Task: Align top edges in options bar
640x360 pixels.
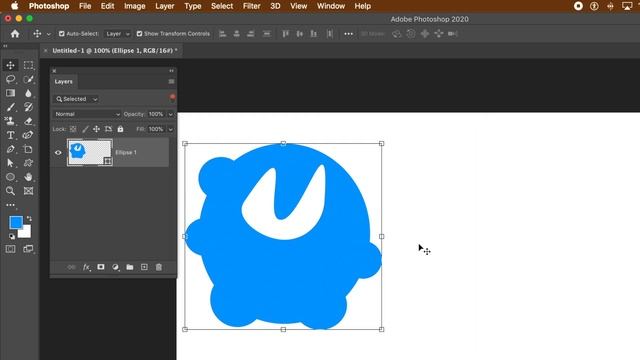Action: point(286,34)
